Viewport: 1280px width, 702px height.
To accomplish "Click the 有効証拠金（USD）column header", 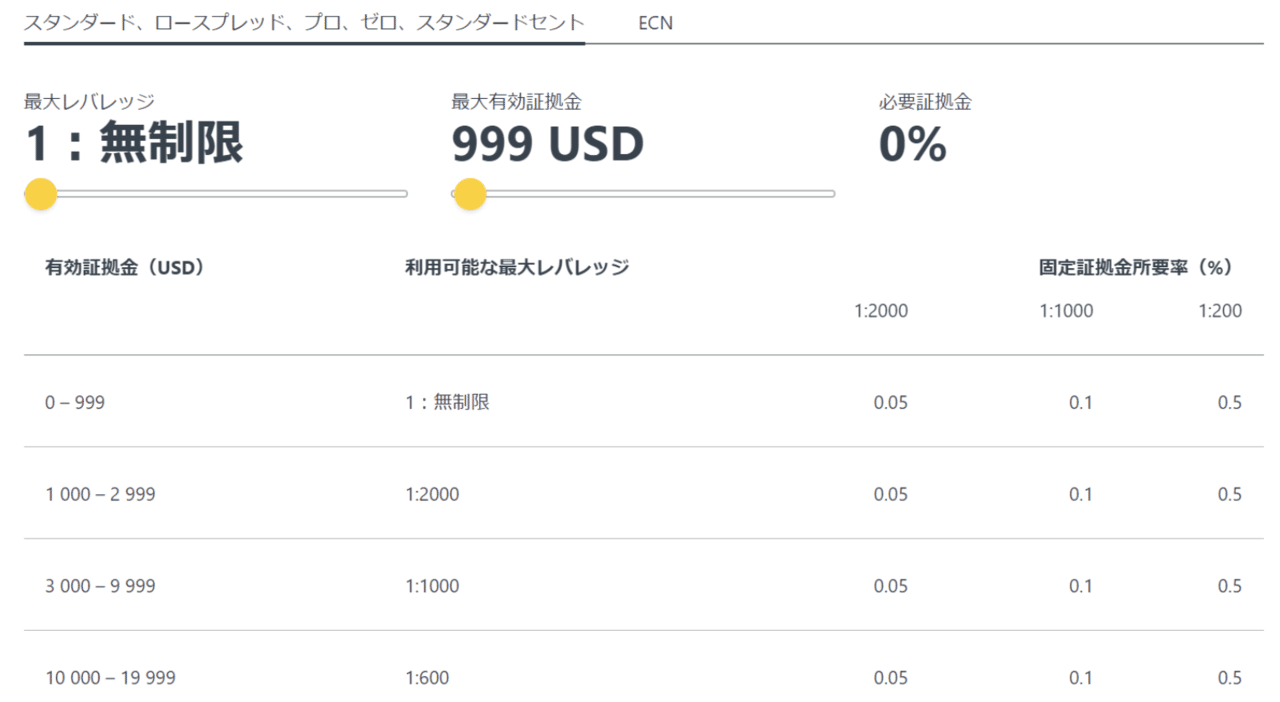I will tap(125, 267).
